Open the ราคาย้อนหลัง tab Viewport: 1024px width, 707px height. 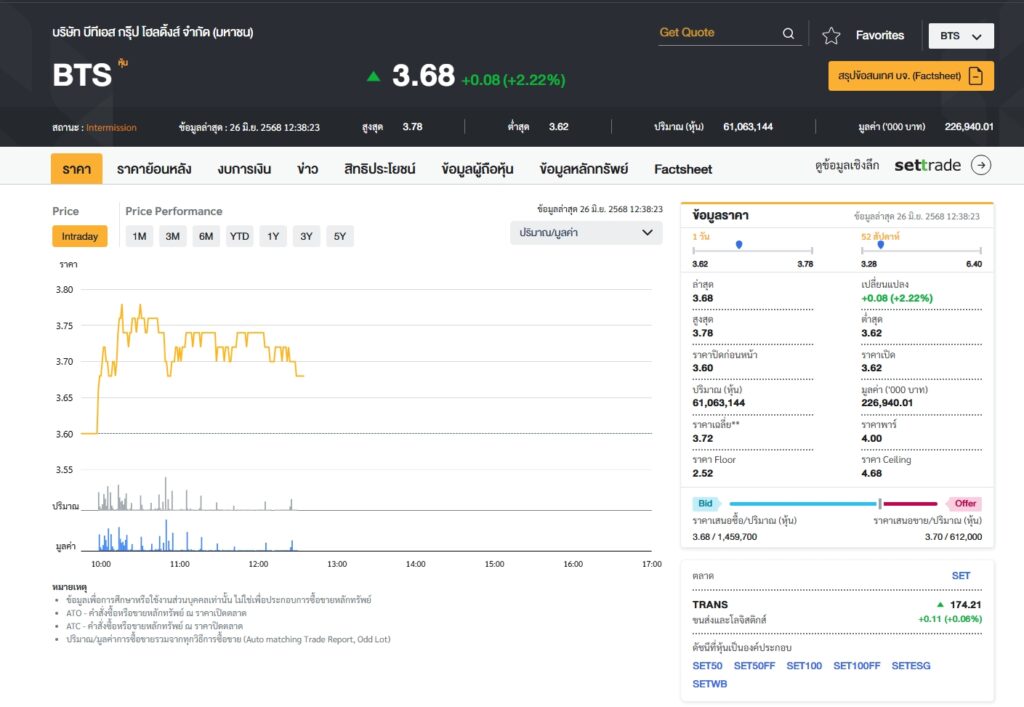pos(154,169)
